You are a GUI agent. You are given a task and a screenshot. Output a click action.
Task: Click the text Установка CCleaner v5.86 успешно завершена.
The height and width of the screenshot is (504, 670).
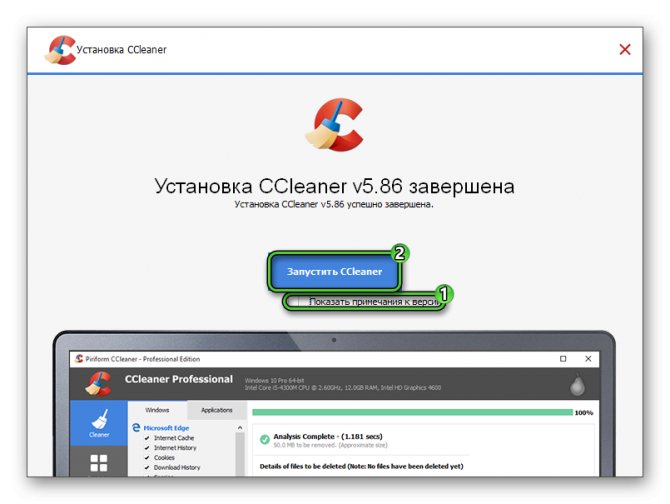point(334,205)
